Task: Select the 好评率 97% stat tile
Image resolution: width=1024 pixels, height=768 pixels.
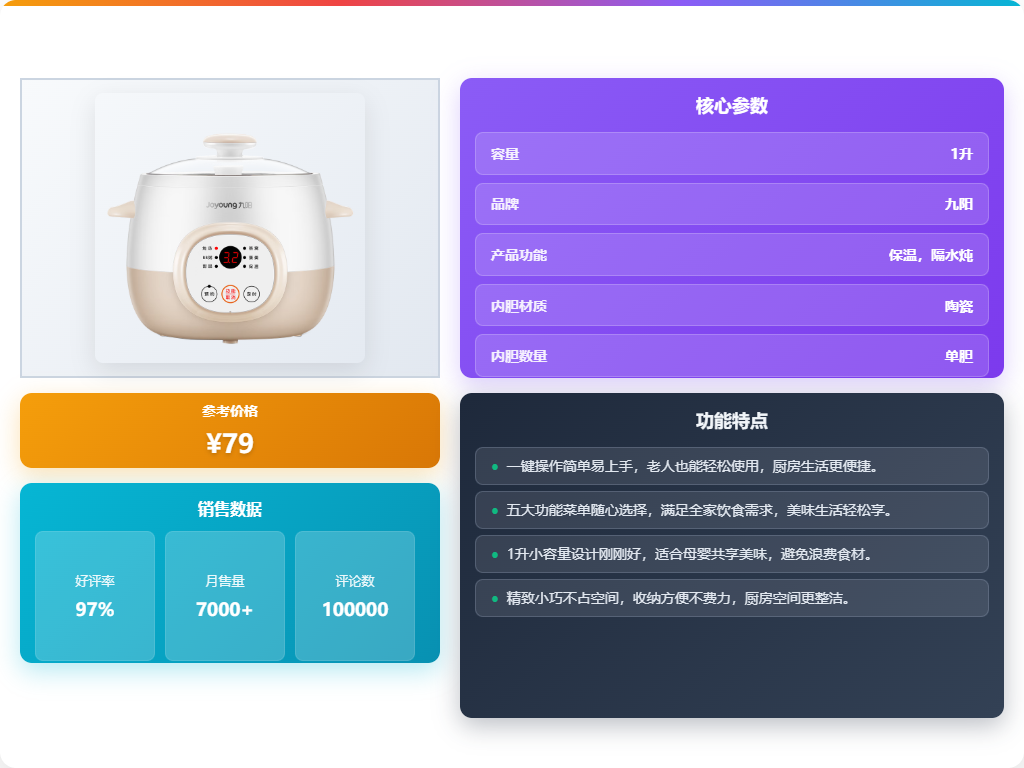Action: click(x=95, y=596)
